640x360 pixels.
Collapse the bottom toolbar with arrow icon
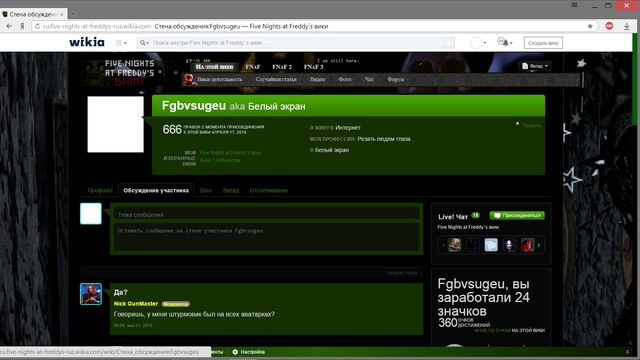(627, 352)
